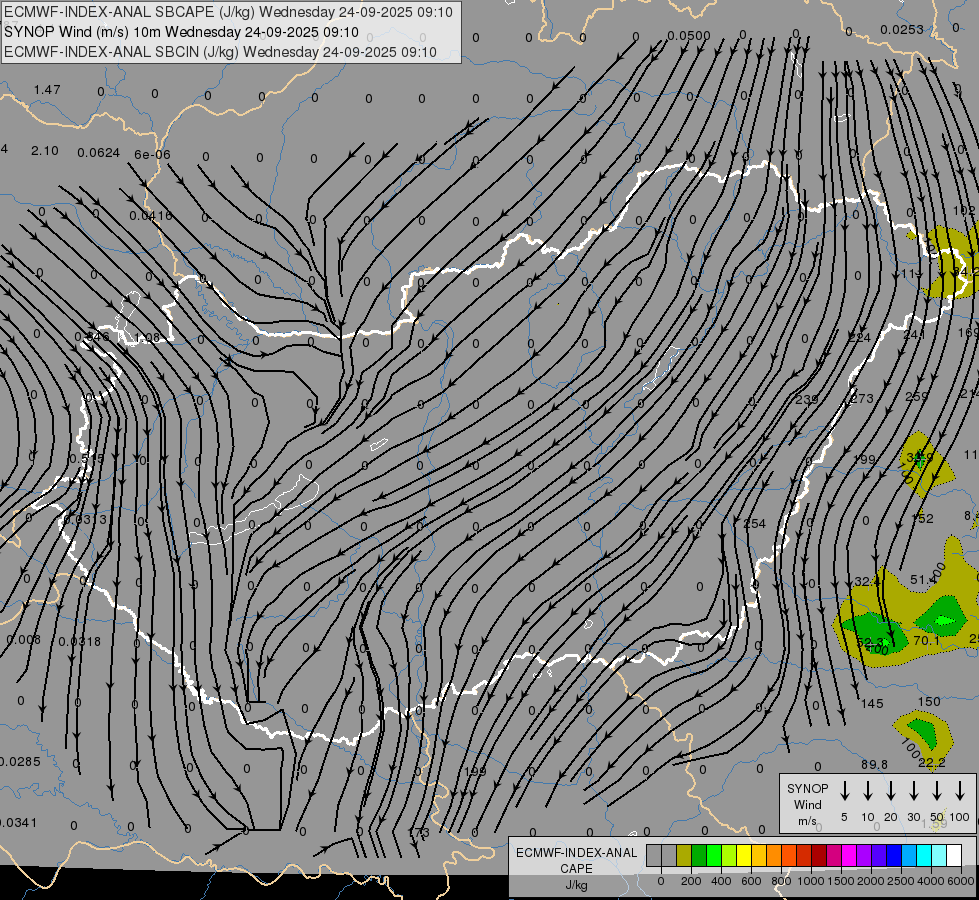Click the white CAPE swatch near 6000
This screenshot has width=979, height=900.
(x=954, y=856)
